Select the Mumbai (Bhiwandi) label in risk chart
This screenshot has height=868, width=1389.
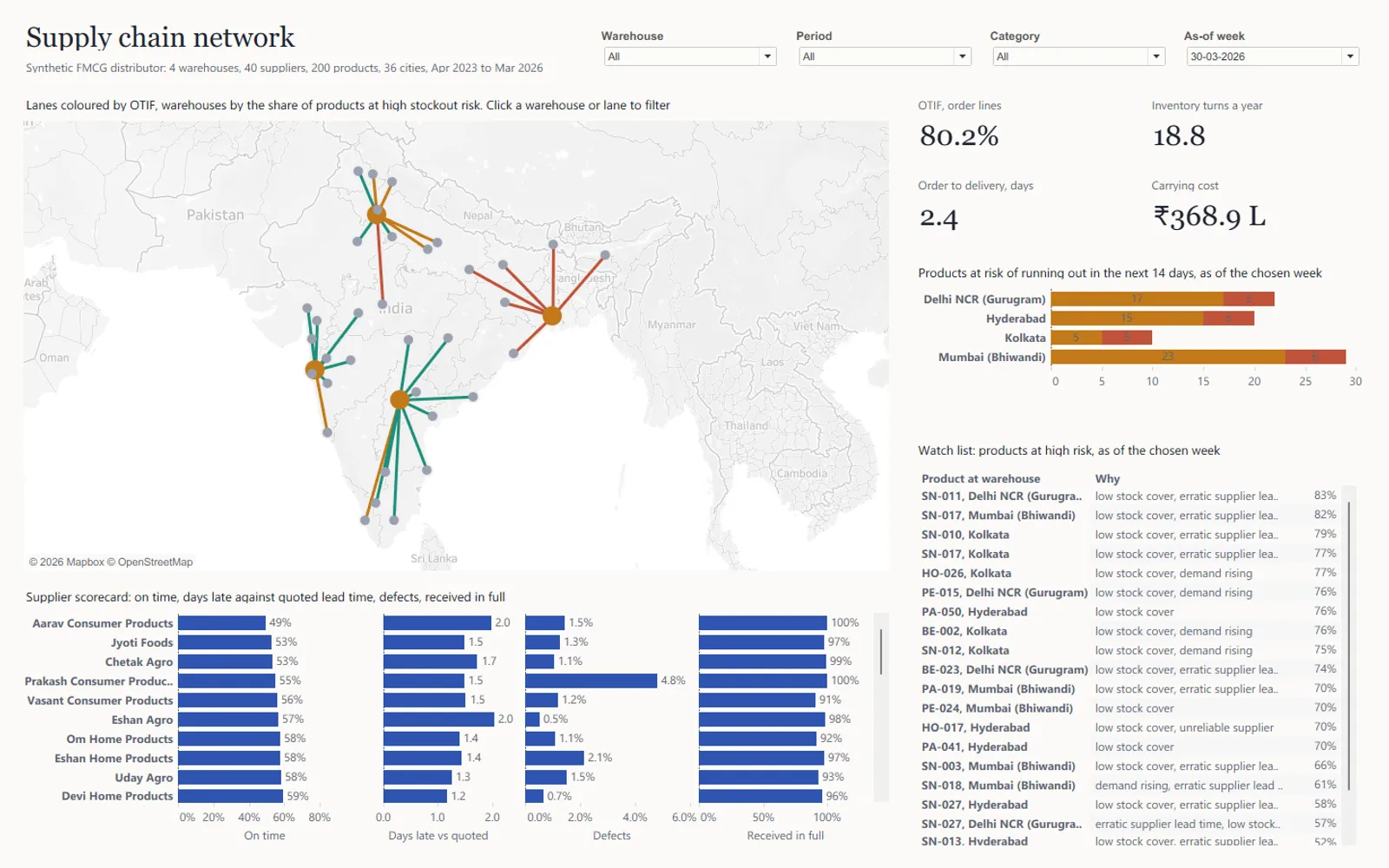(x=991, y=357)
